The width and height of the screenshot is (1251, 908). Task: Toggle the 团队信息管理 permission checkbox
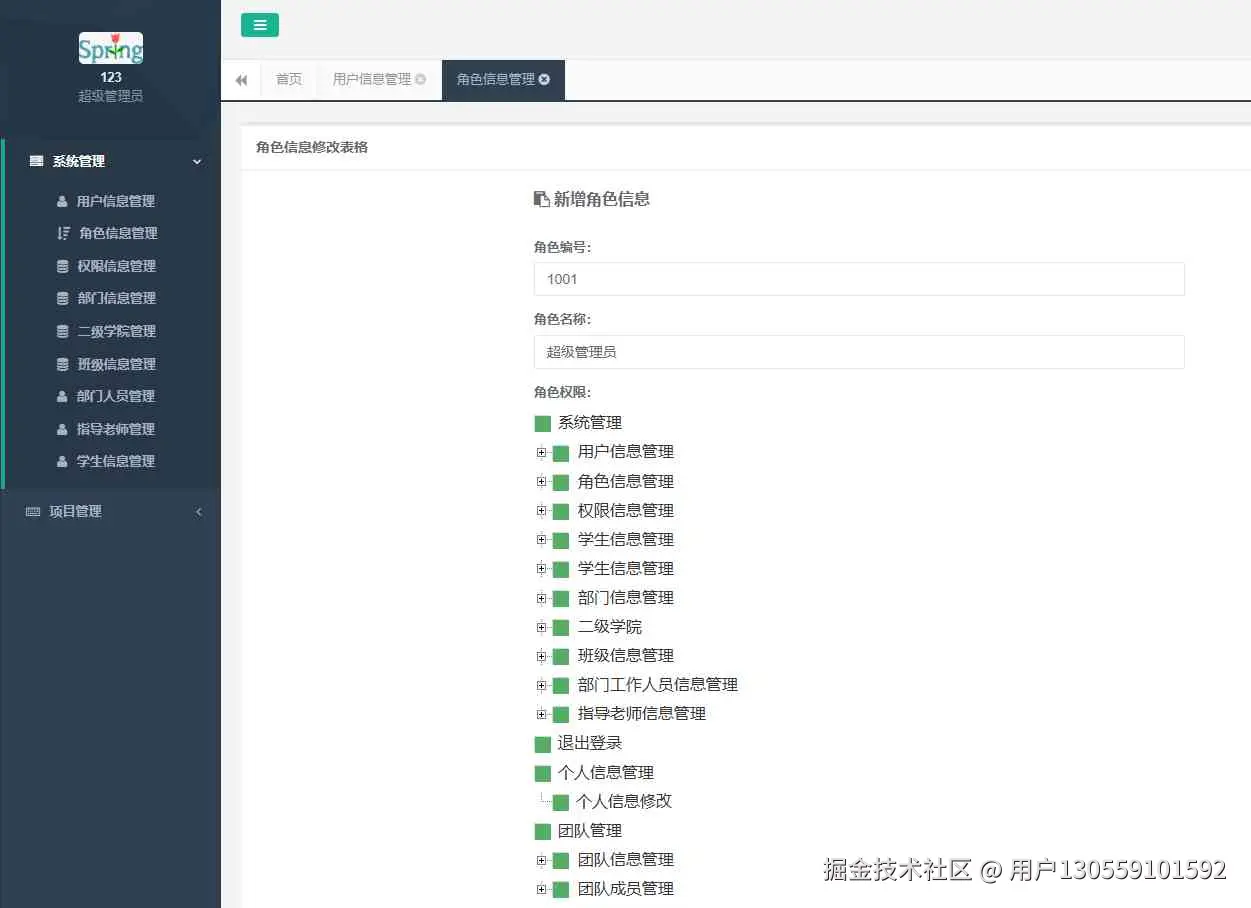[x=561, y=860]
